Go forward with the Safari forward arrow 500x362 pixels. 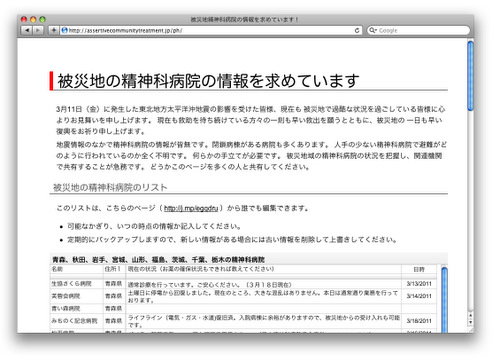[x=38, y=30]
